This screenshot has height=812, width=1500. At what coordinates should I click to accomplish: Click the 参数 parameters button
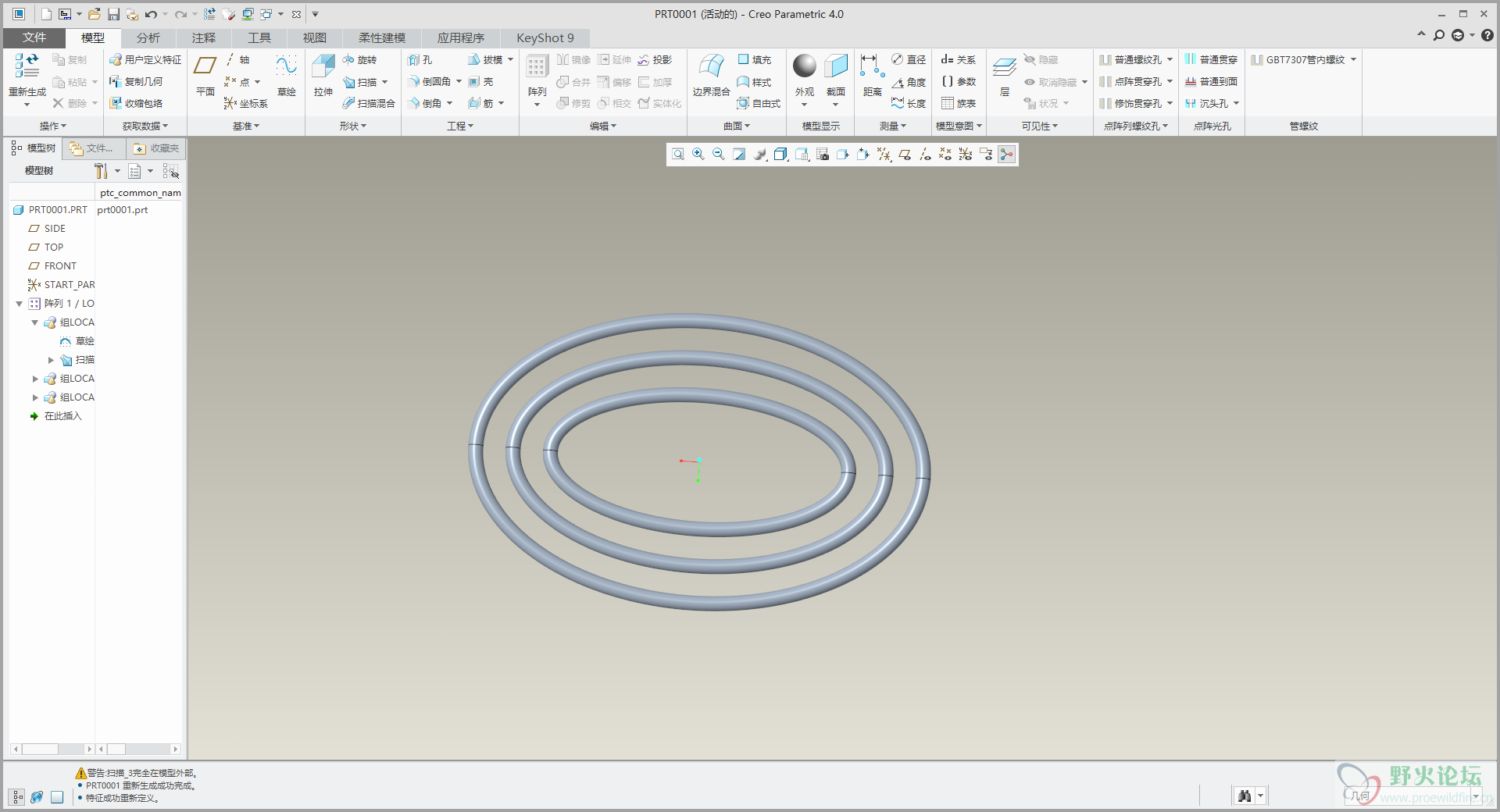pyautogui.click(x=959, y=81)
